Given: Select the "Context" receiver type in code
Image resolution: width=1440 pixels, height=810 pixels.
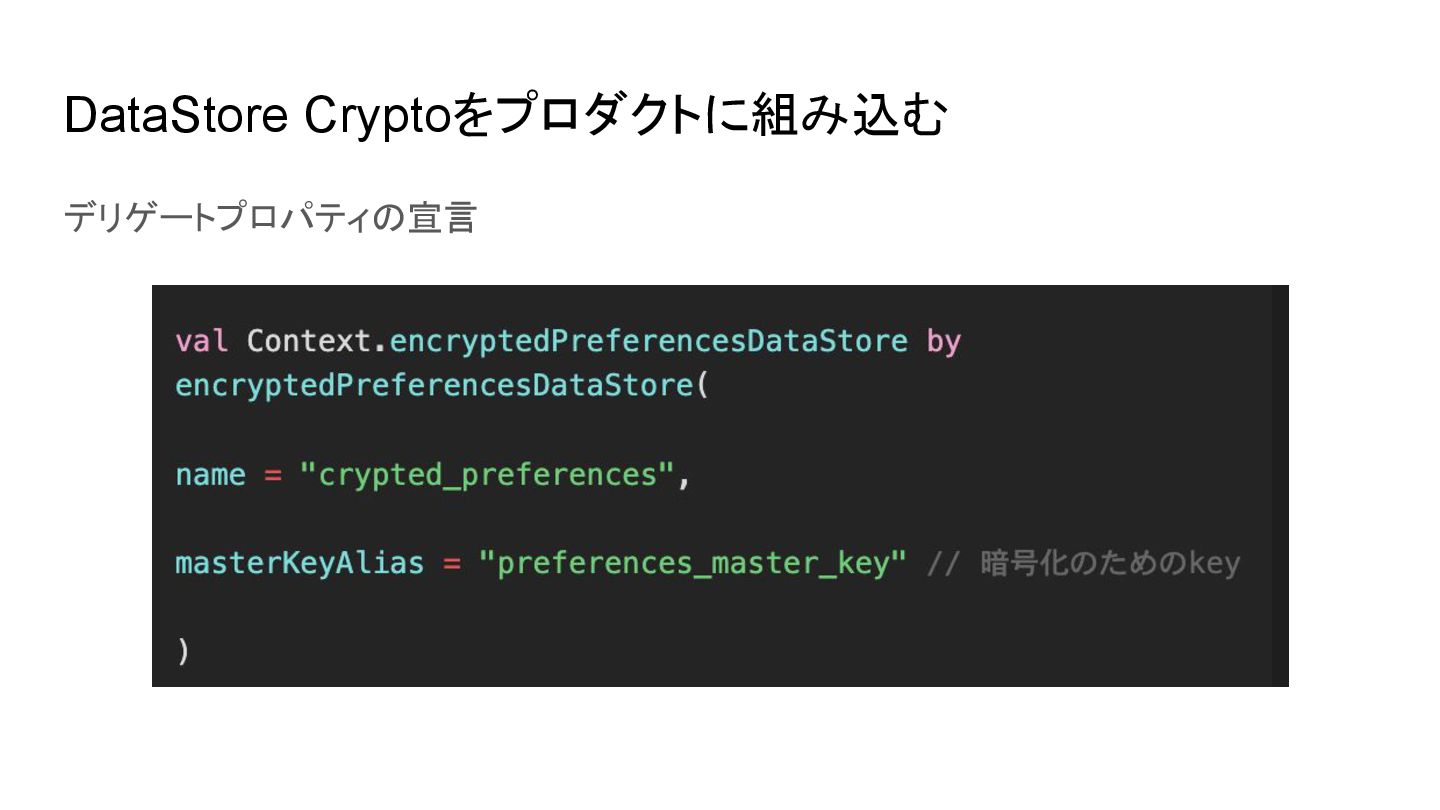Looking at the screenshot, I should click(x=309, y=341).
